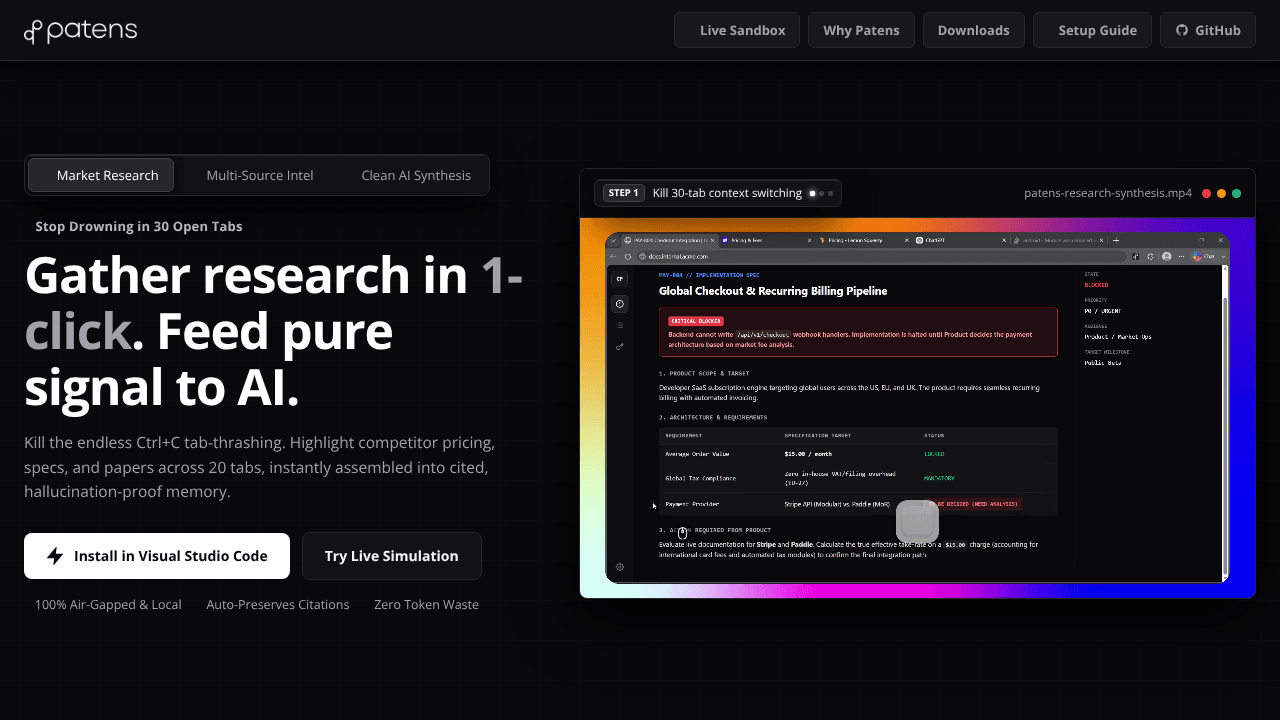Click the back arrow in the demo browser
Viewport: 1280px width, 720px height.
pos(614,257)
